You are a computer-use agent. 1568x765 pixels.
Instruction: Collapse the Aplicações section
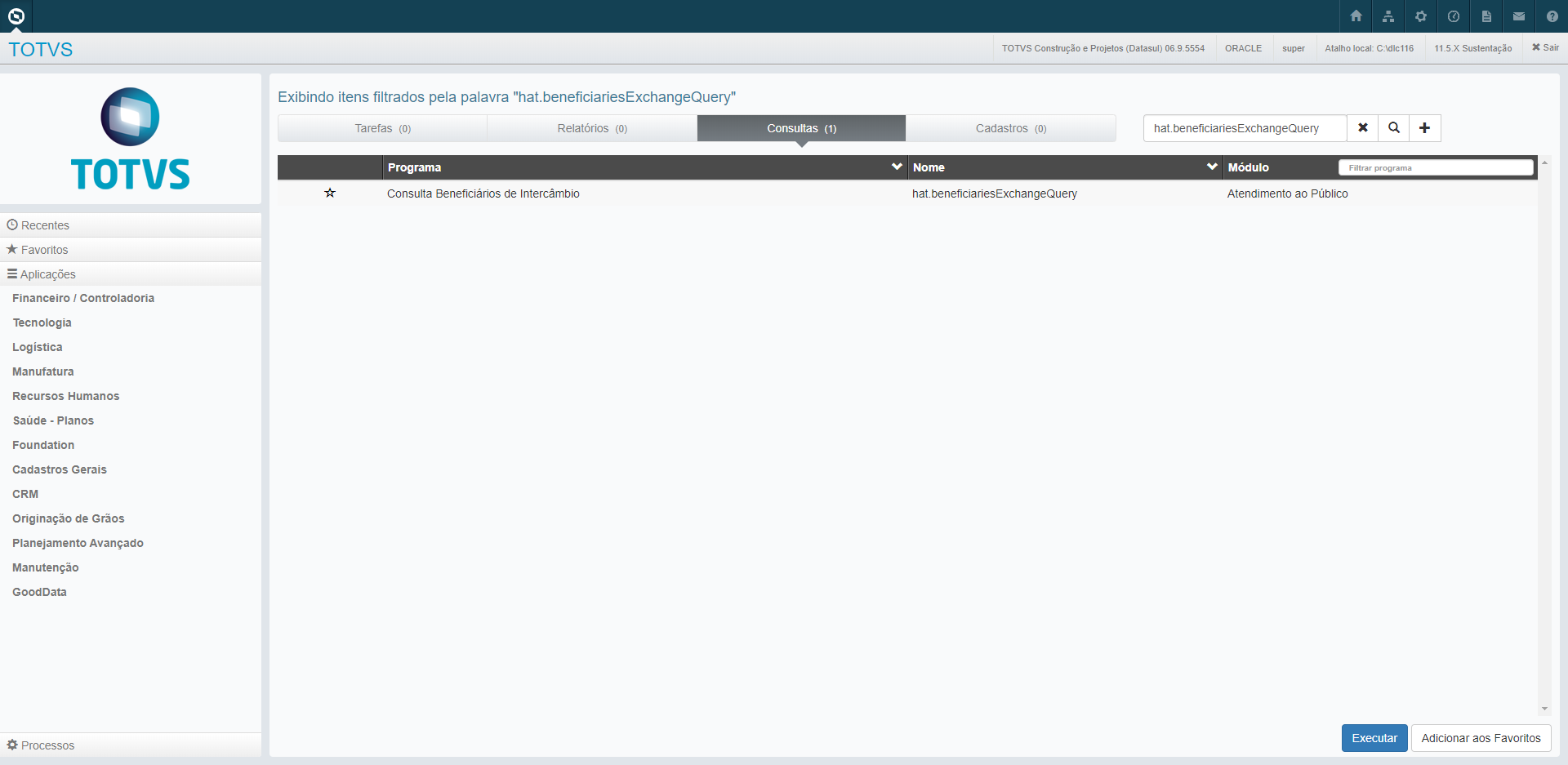pyautogui.click(x=131, y=274)
